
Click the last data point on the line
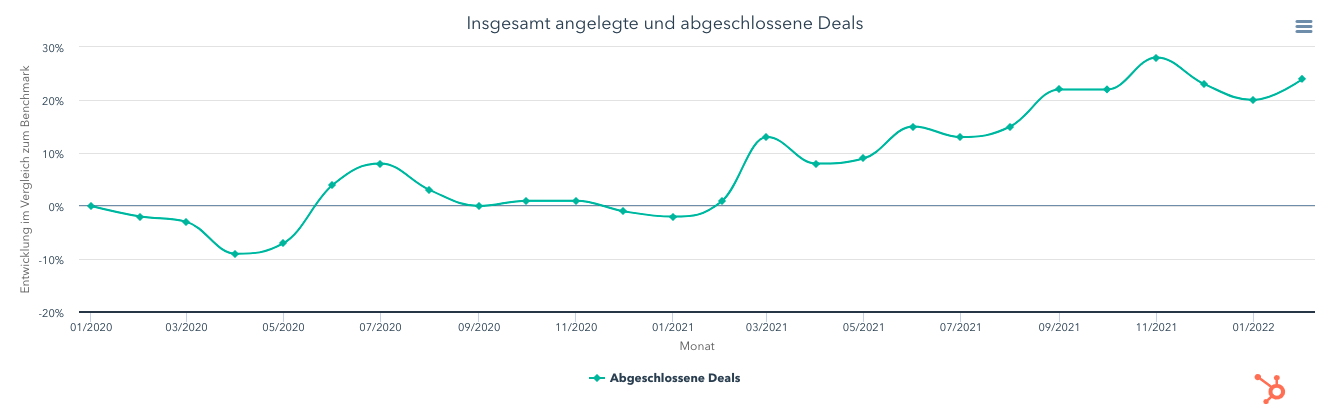tap(1302, 79)
